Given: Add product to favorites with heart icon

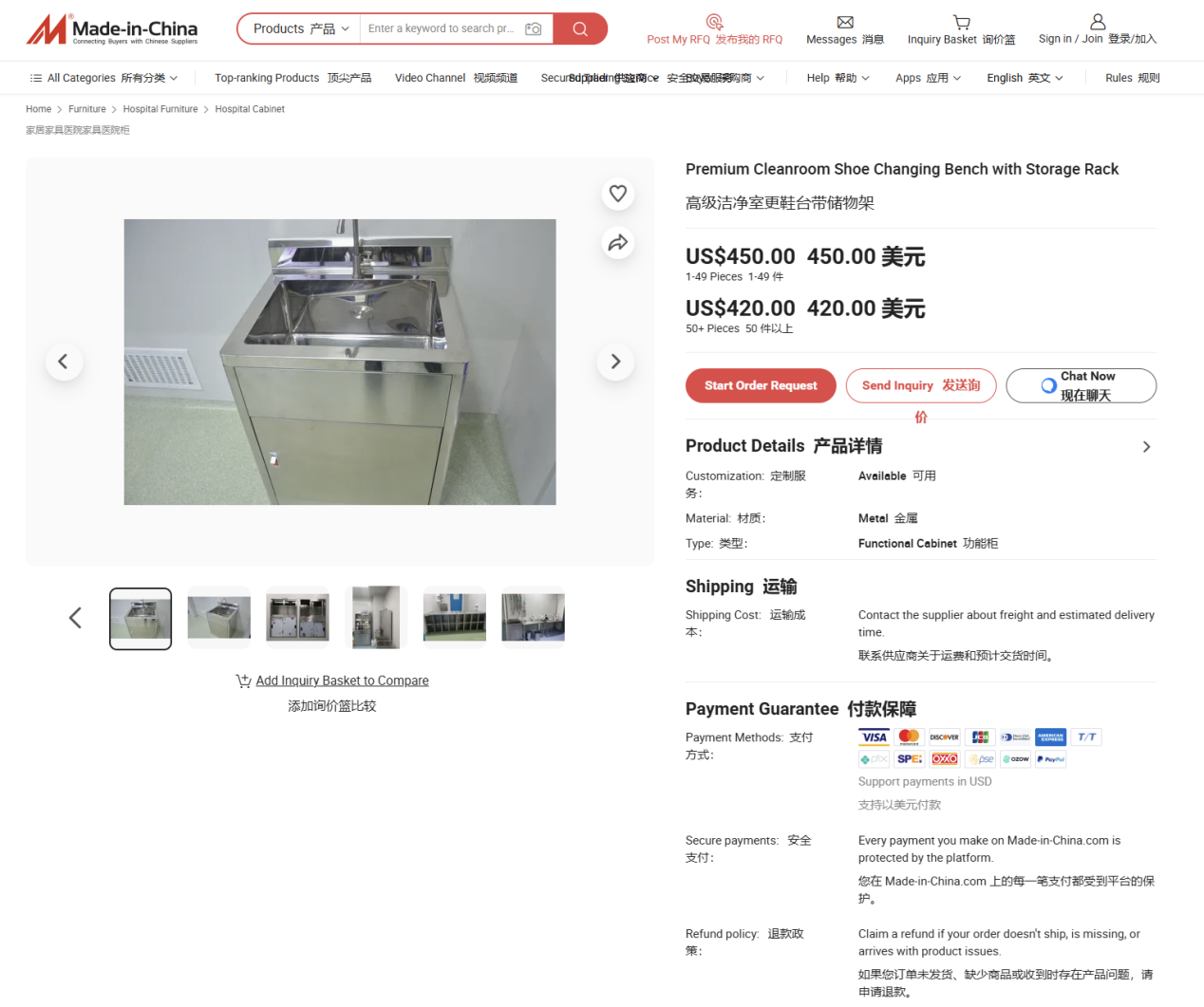Looking at the screenshot, I should point(618,194).
